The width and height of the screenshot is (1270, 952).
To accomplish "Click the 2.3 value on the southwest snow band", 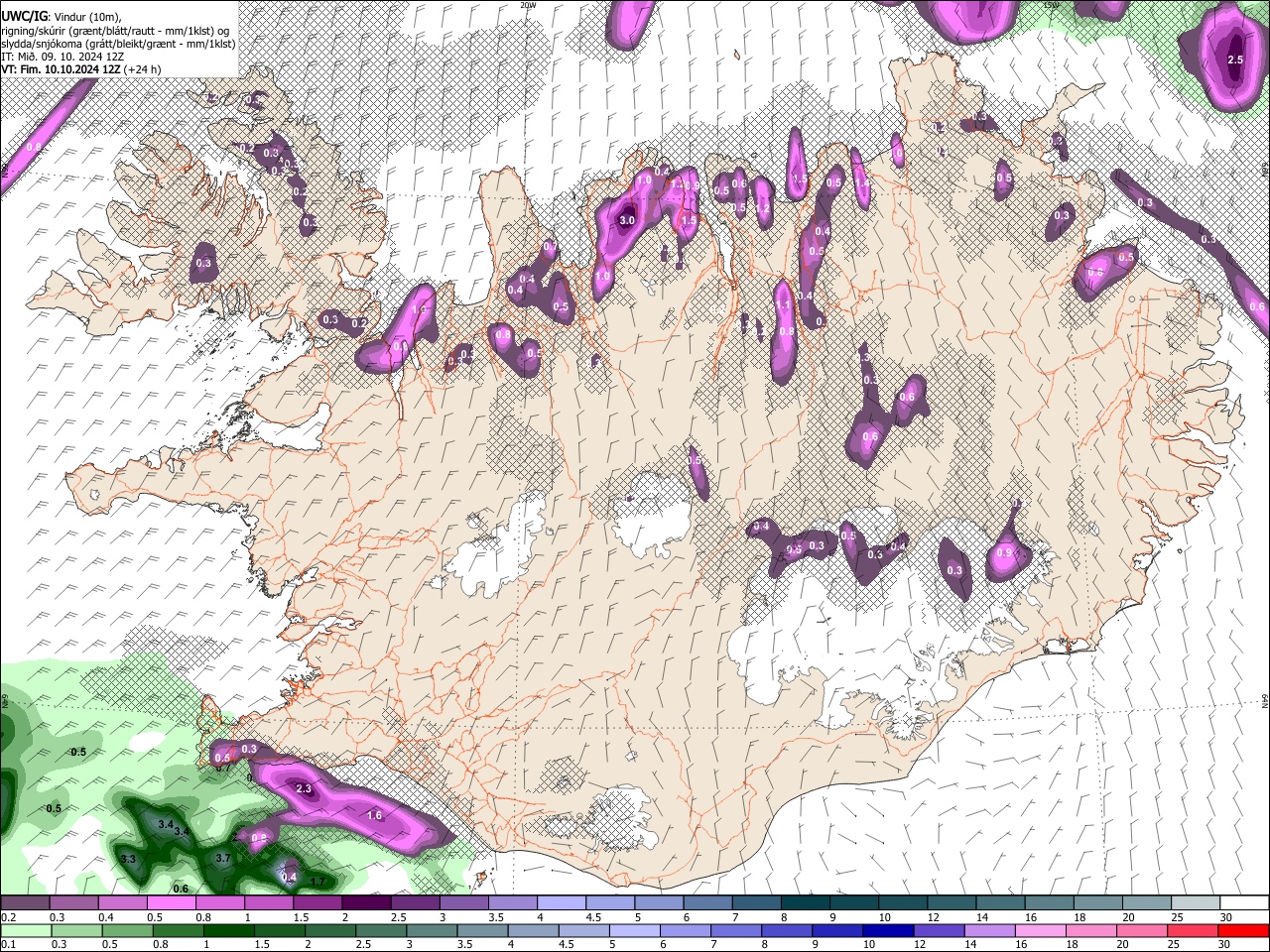I will pos(305,788).
